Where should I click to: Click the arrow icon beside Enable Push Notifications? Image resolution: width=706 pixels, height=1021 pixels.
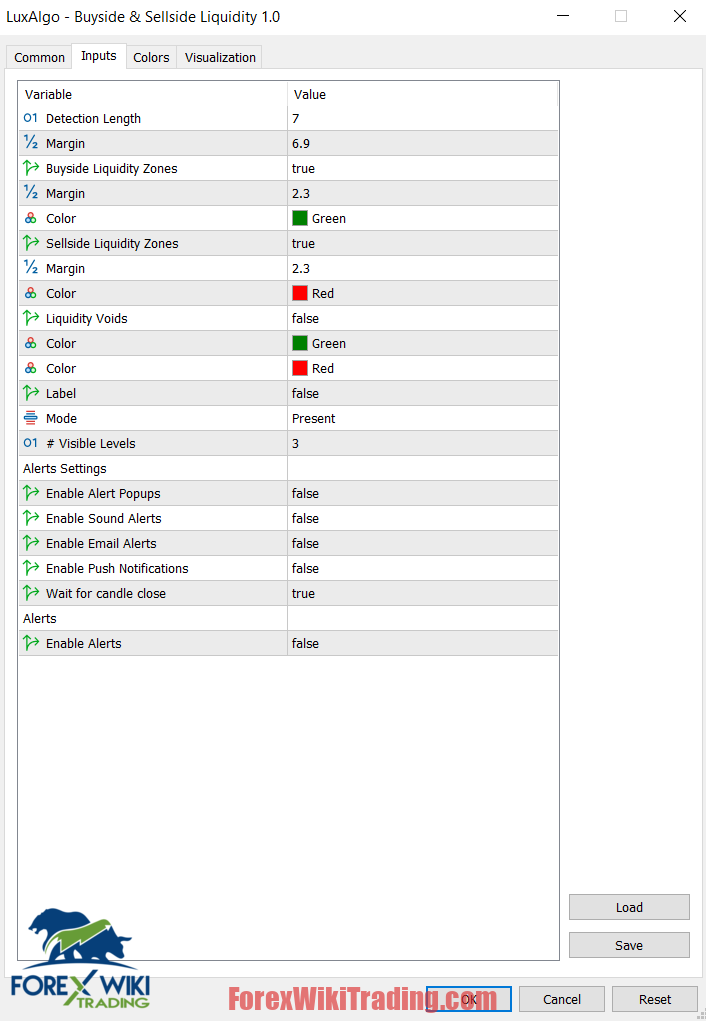[31, 568]
